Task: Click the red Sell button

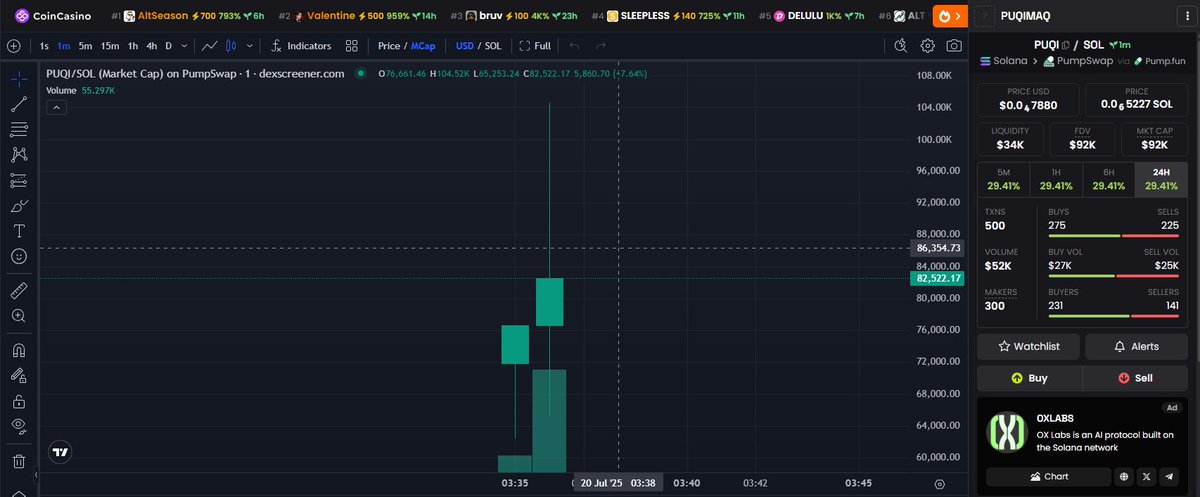Action: coord(1136,378)
